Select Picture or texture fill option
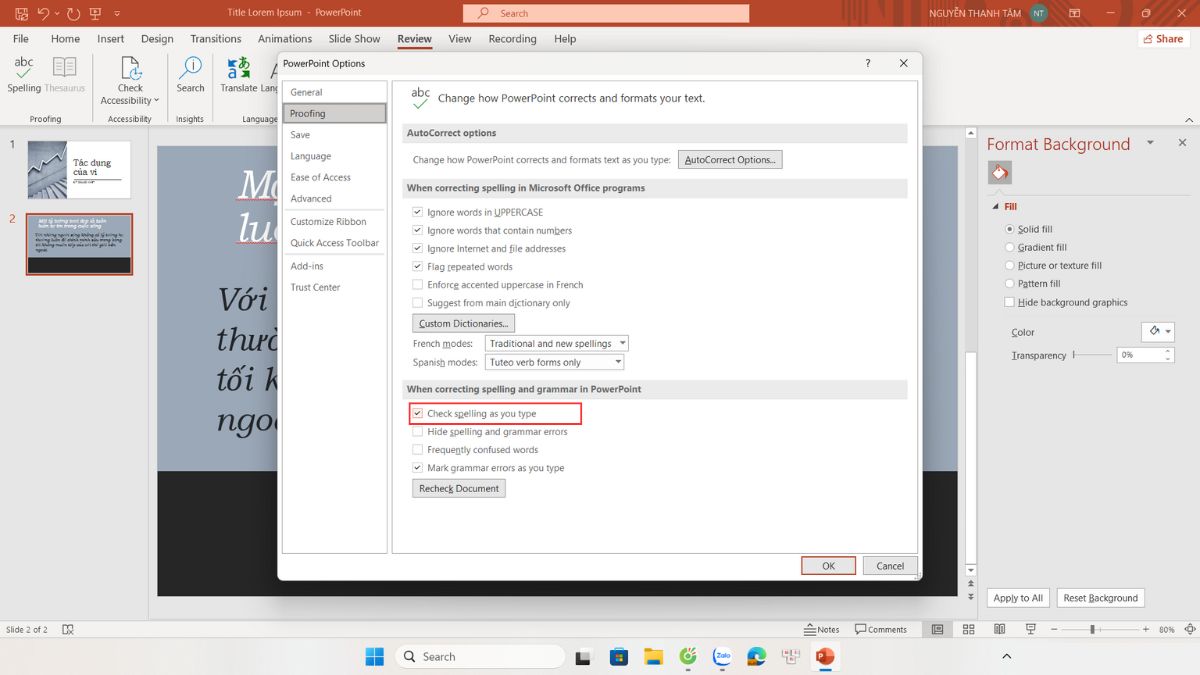Screen dimensions: 1200x675 [x=1009, y=266]
